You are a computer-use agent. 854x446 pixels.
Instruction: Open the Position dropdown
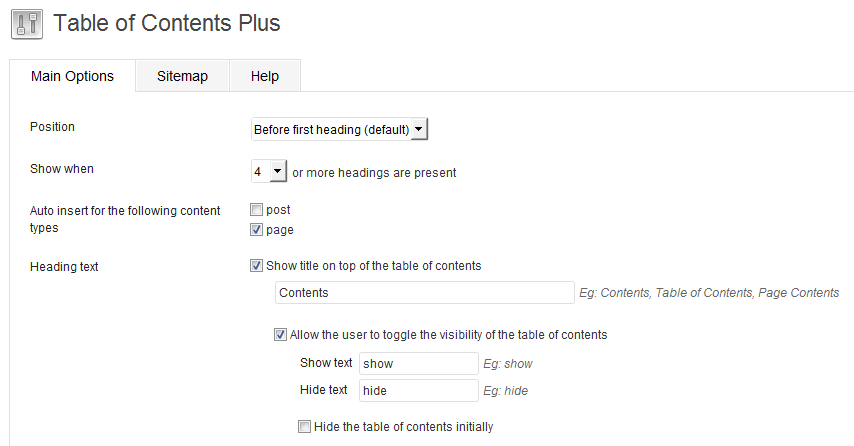click(339, 130)
